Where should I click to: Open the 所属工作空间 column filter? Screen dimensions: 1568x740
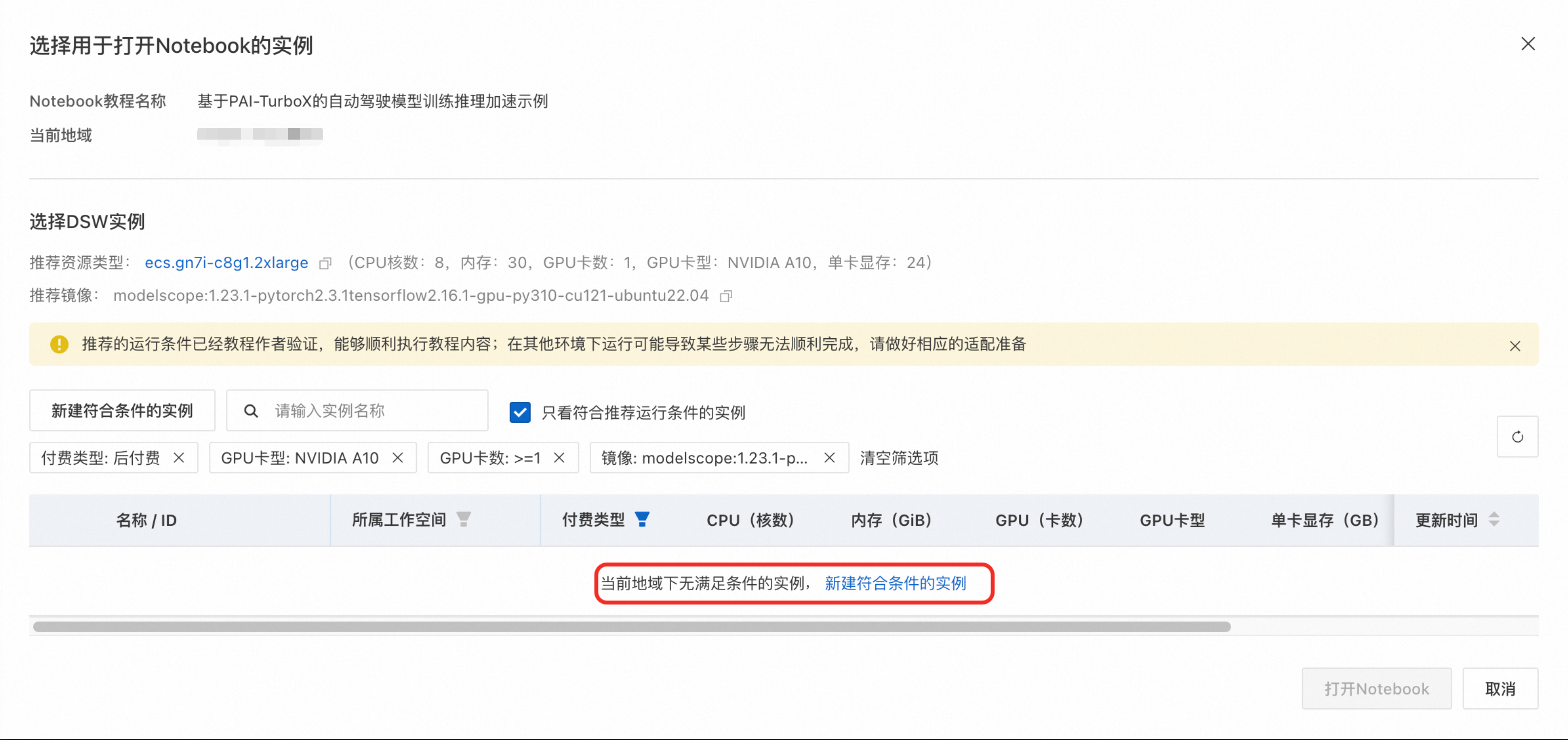pos(464,519)
